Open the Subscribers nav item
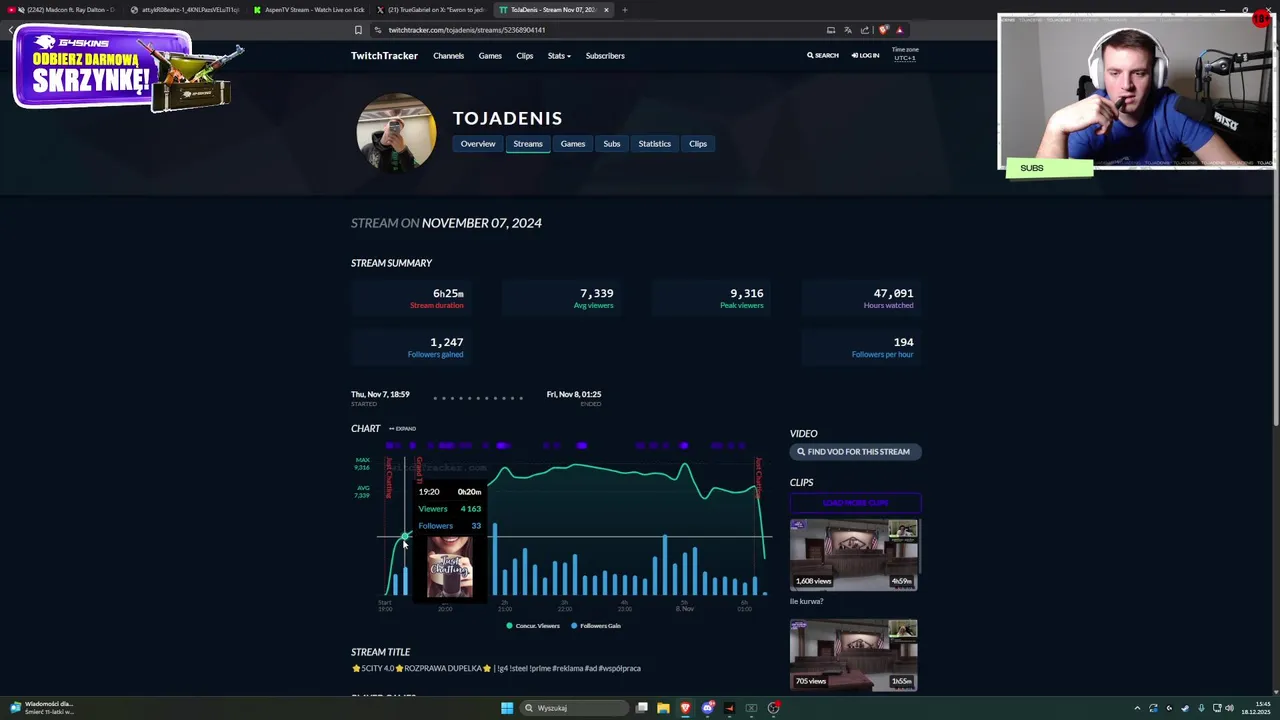 point(605,56)
